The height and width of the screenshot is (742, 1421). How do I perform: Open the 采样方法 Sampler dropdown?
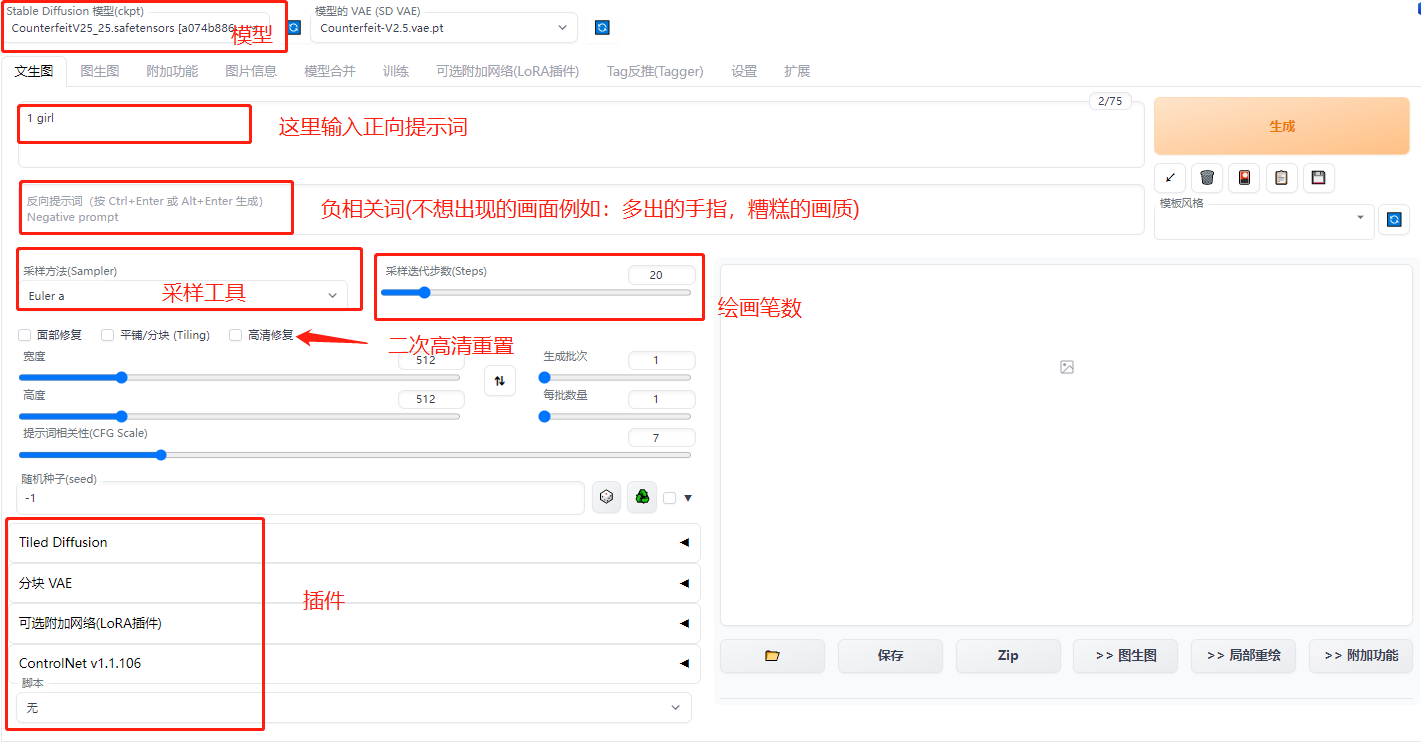[x=183, y=295]
